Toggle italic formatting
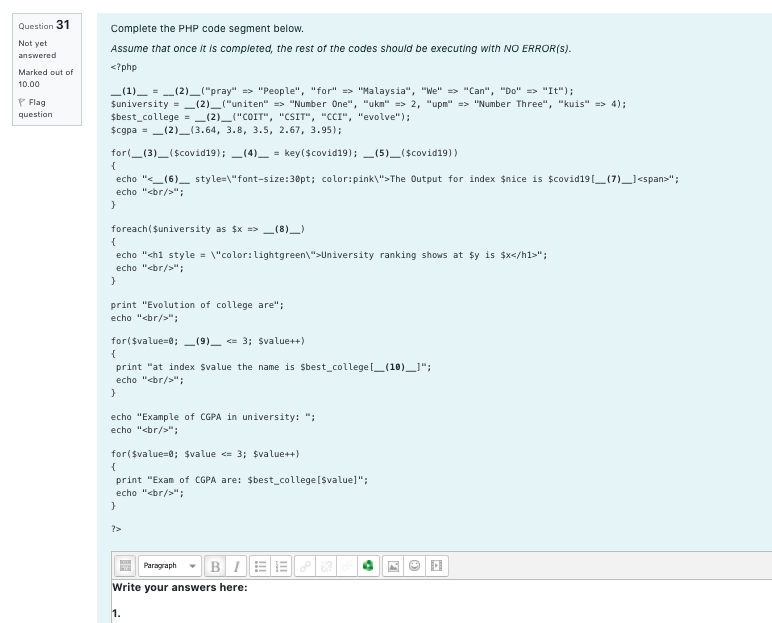 (x=236, y=566)
